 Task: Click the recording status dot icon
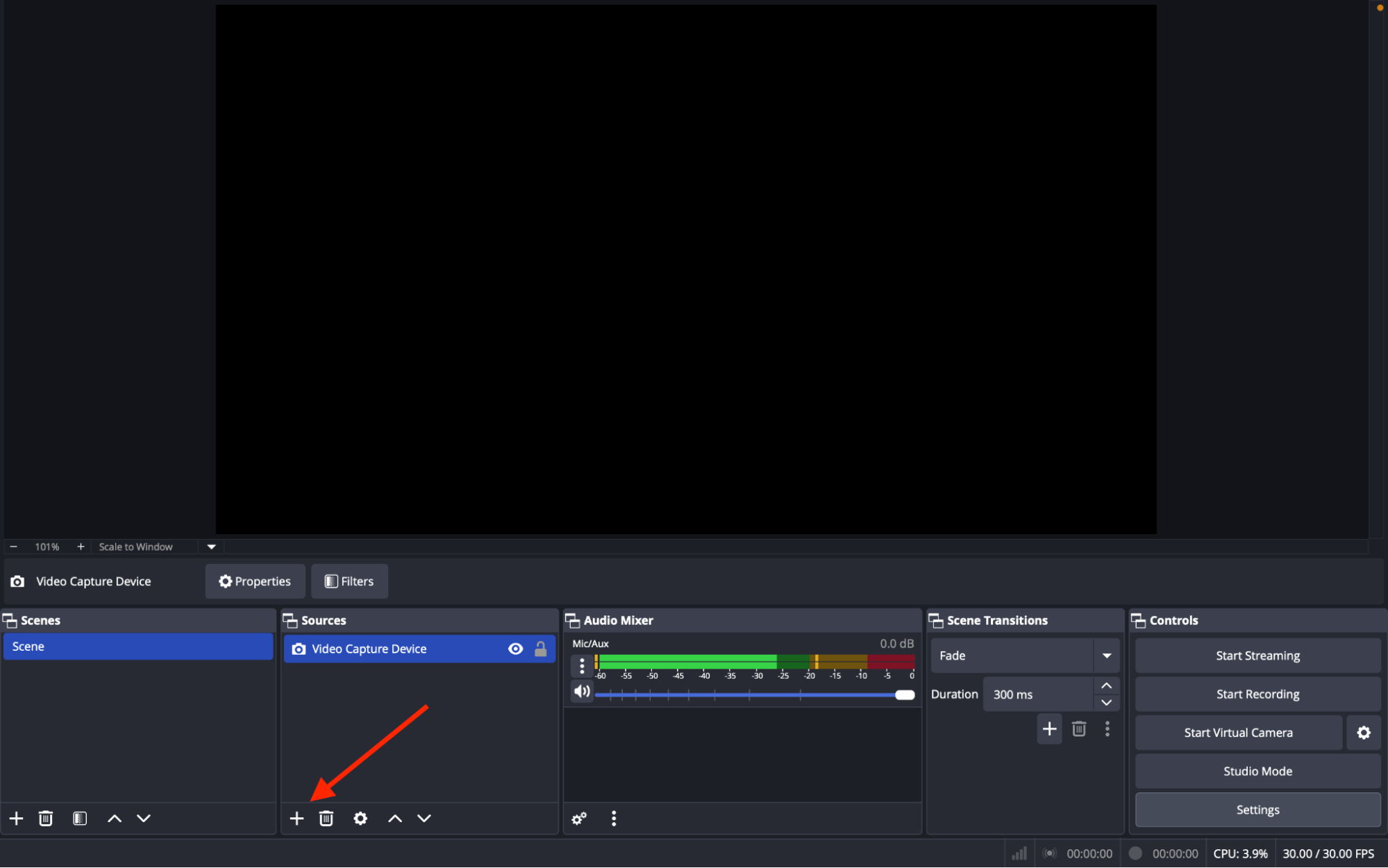1136,853
